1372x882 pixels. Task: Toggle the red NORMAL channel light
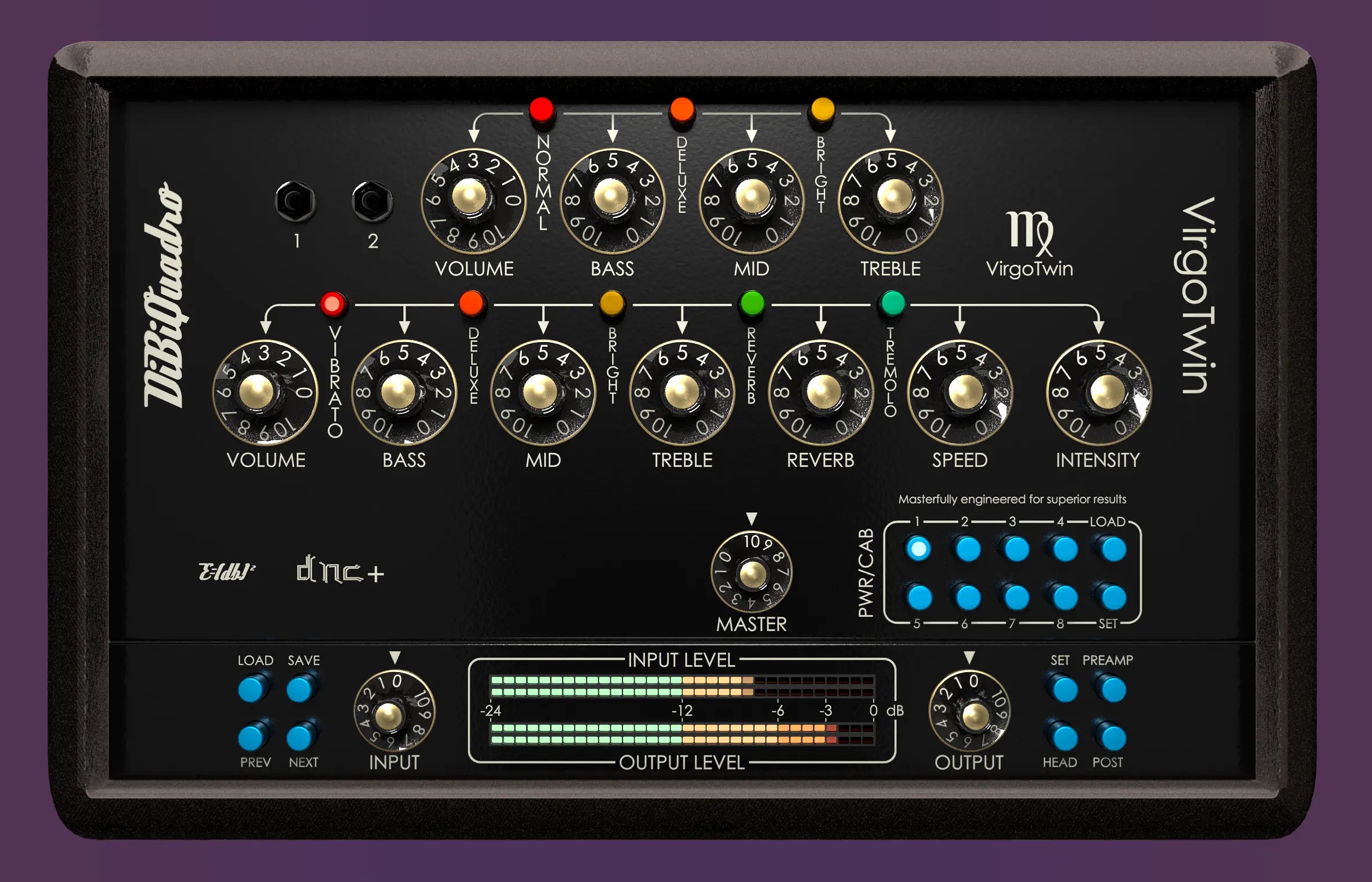tap(542, 109)
